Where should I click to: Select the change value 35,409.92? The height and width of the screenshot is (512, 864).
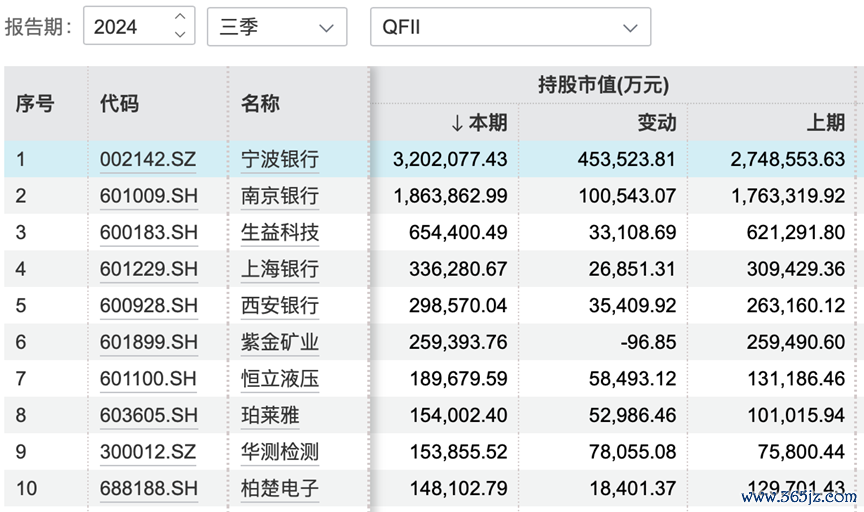pos(633,305)
